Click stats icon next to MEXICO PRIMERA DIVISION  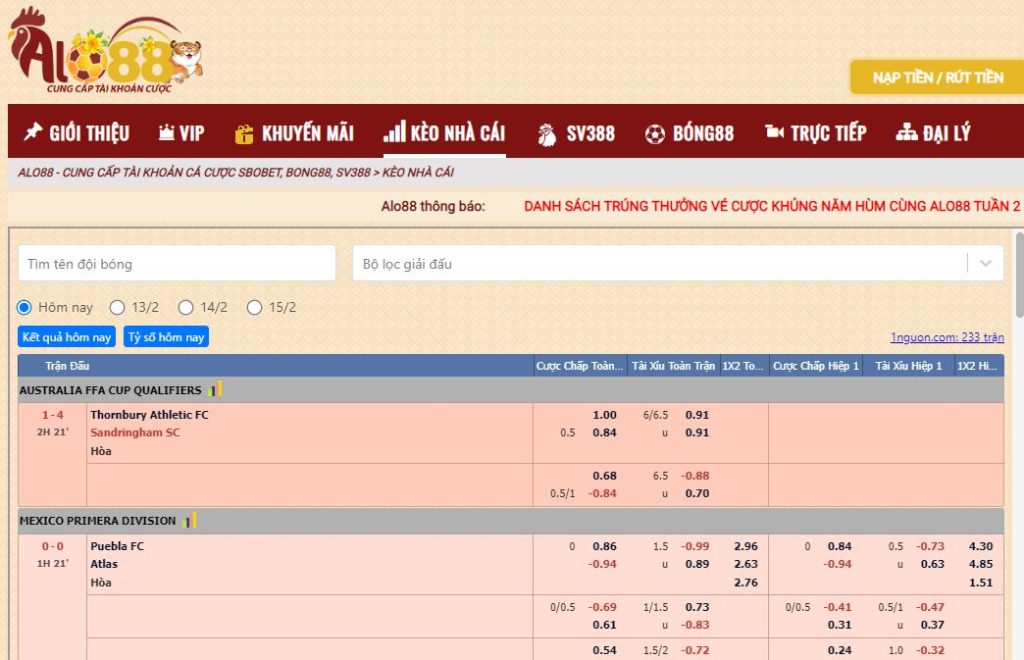pyautogui.click(x=190, y=521)
